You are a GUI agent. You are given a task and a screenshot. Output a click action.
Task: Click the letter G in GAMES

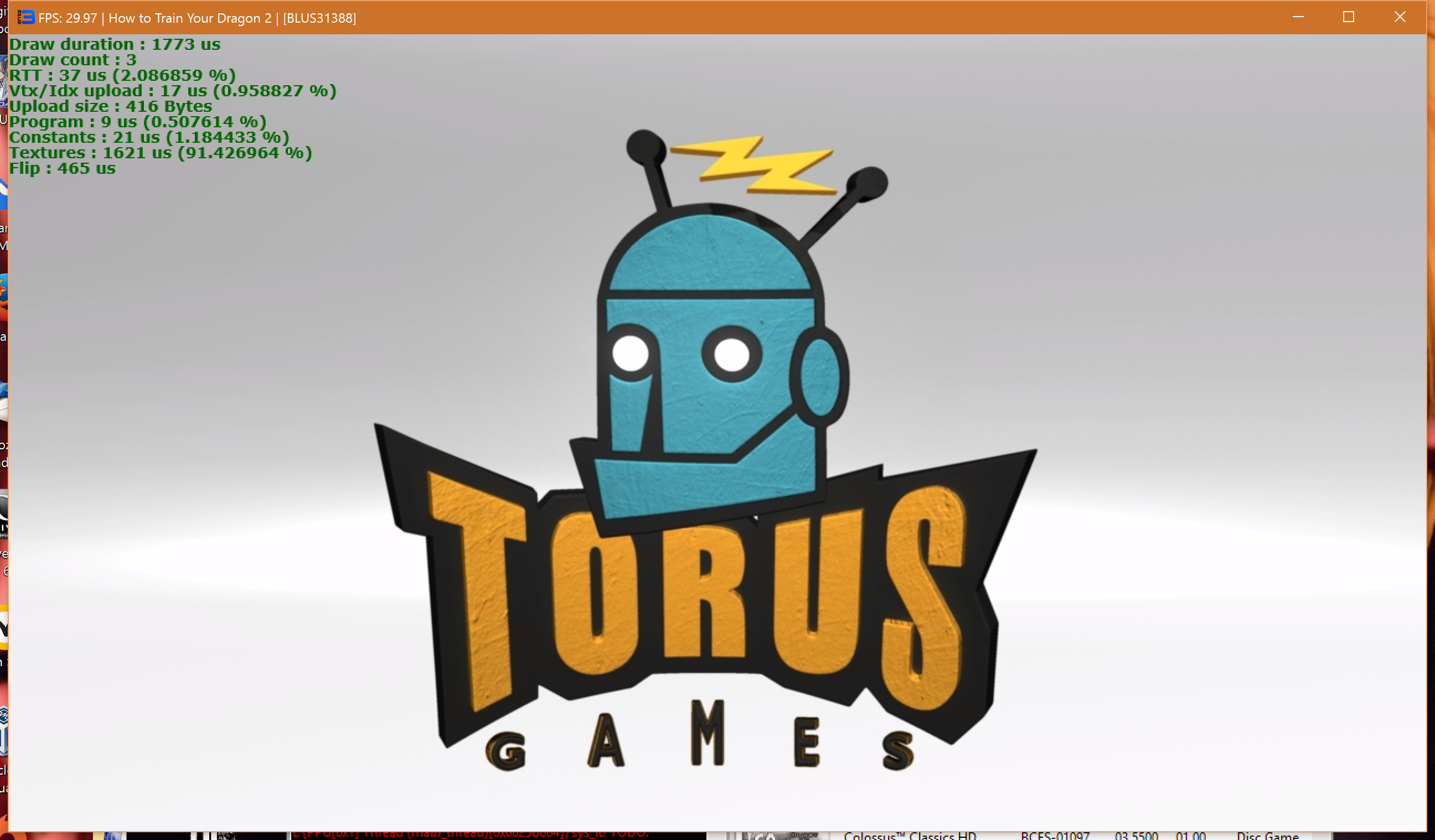pos(505,751)
